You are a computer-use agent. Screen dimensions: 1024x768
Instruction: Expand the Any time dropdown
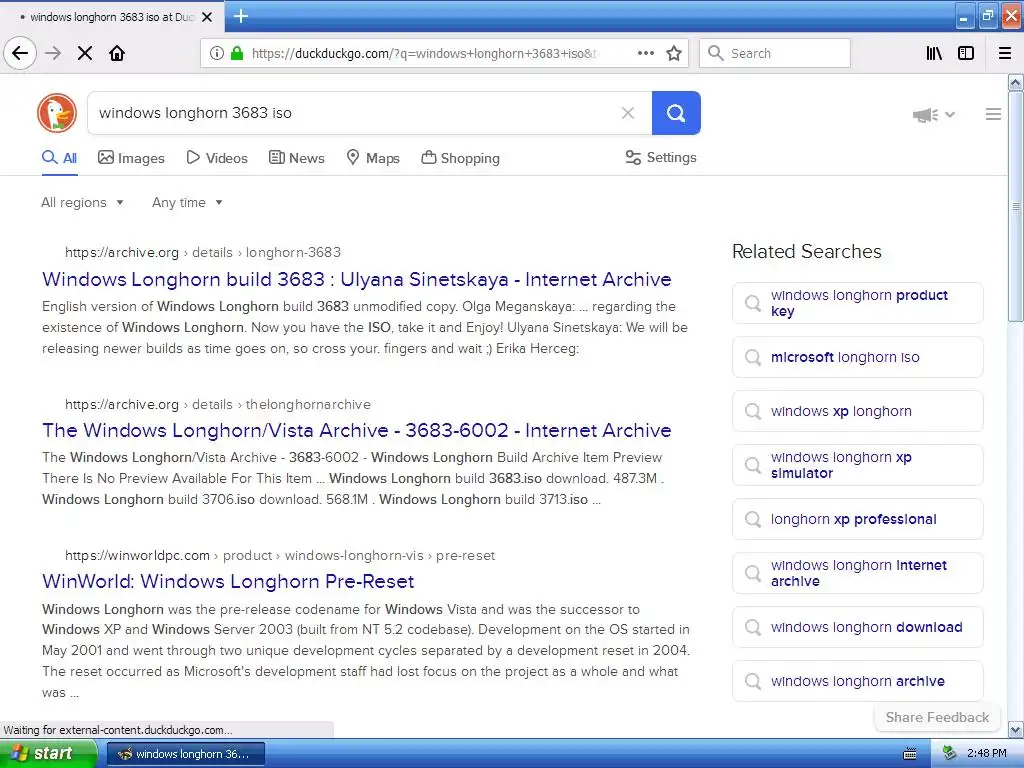point(187,202)
